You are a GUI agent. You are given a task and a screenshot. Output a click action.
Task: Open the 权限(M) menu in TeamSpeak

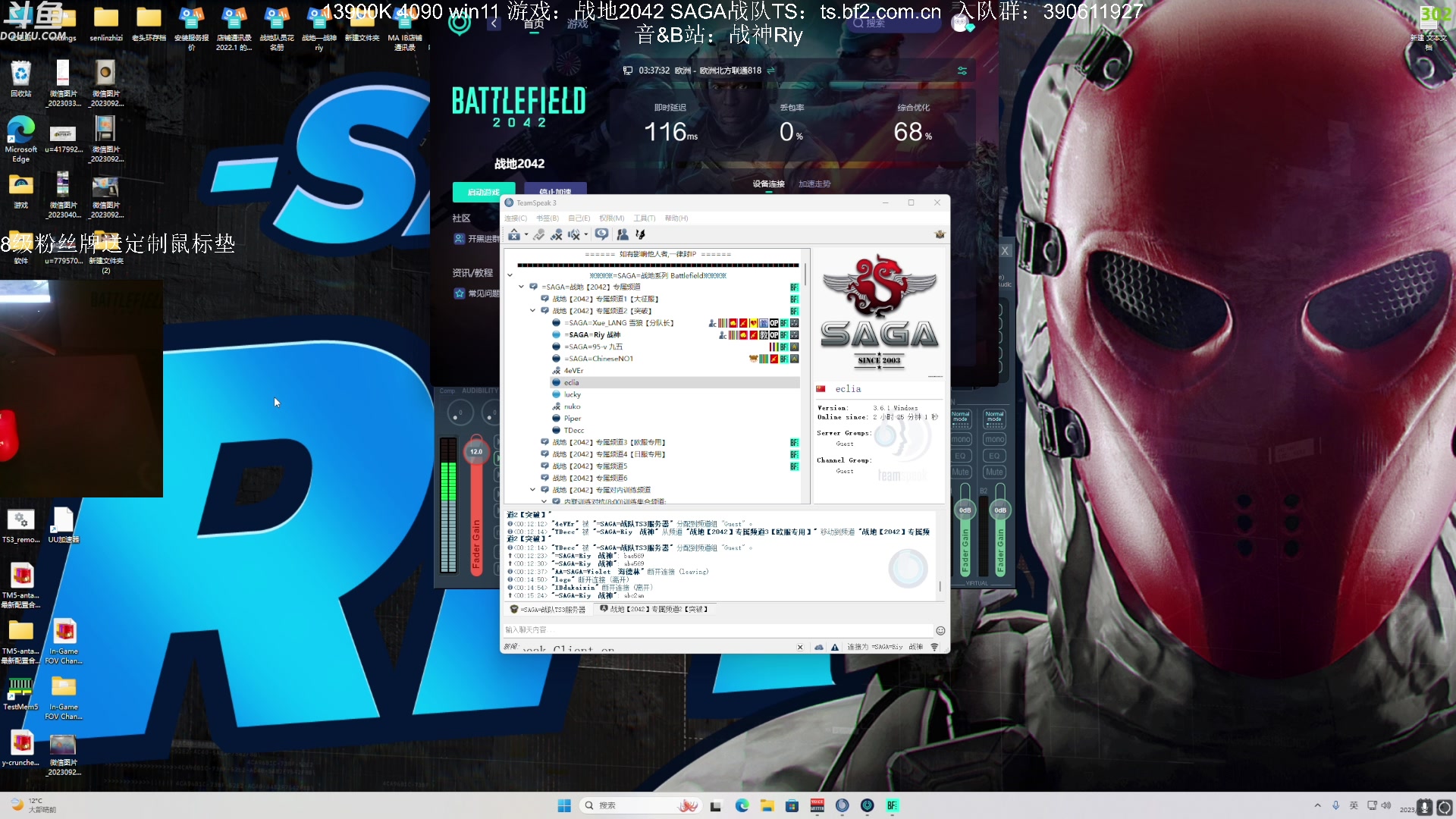click(612, 218)
